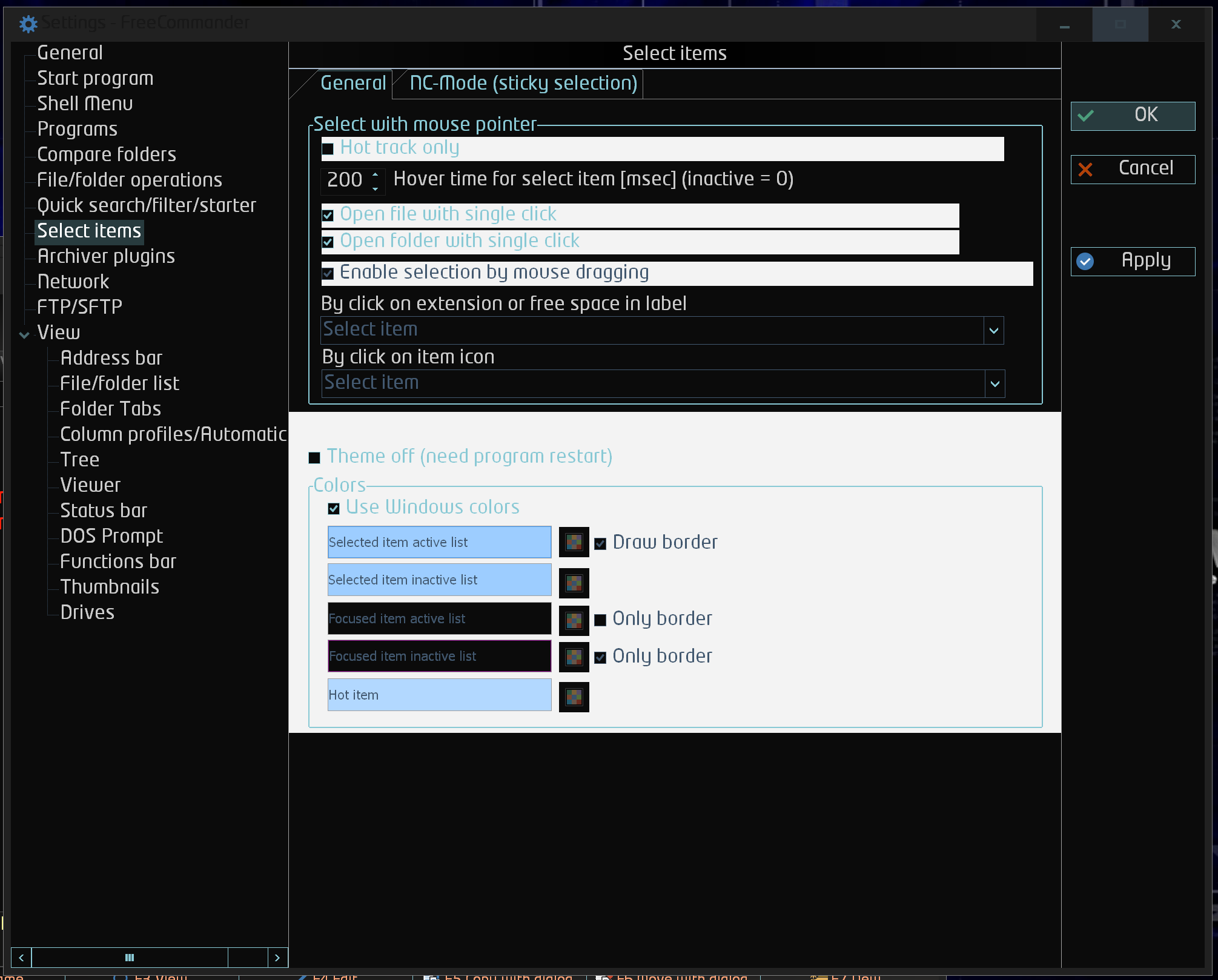The height and width of the screenshot is (980, 1218).
Task: Click the Settings gear icon in title bar
Action: point(28,24)
